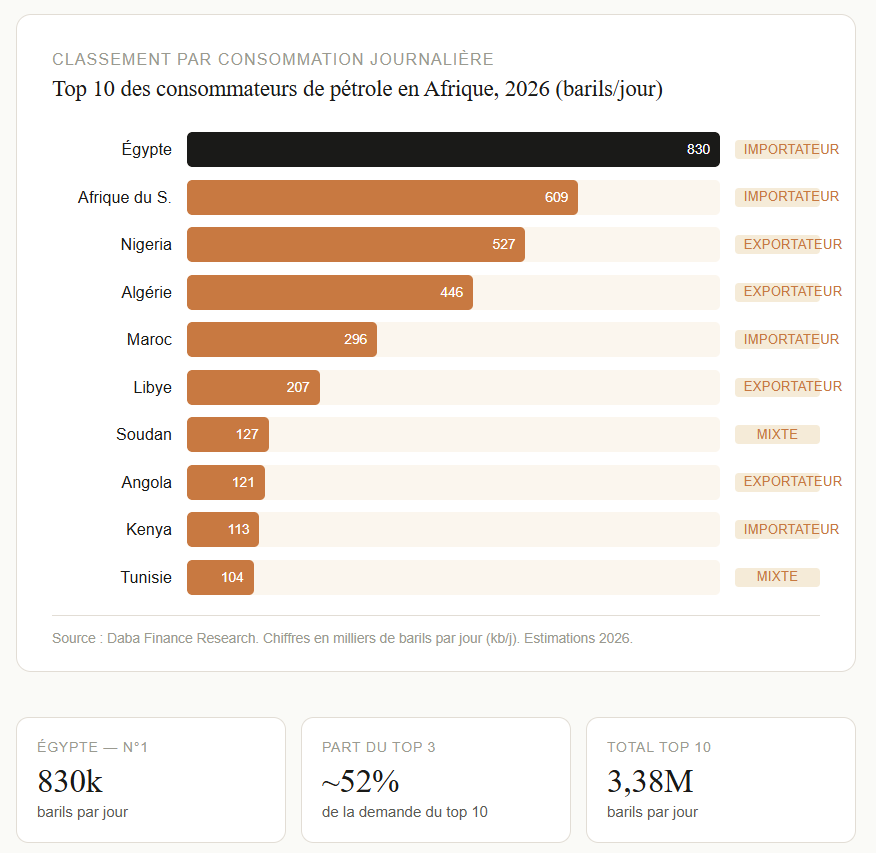The image size is (876, 853).
Task: Click the Part du Top 3 ~52% card
Action: pyautogui.click(x=436, y=780)
